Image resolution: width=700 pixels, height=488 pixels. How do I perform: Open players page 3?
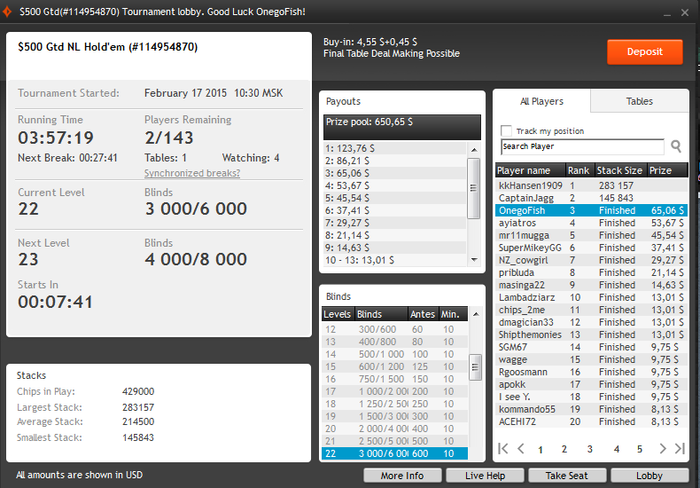(590, 449)
